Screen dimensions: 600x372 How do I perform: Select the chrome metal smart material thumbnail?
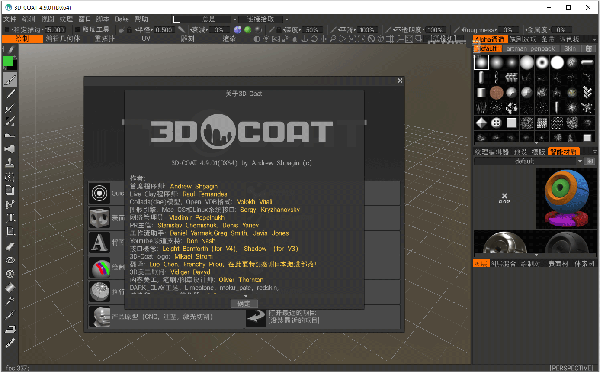pos(505,242)
